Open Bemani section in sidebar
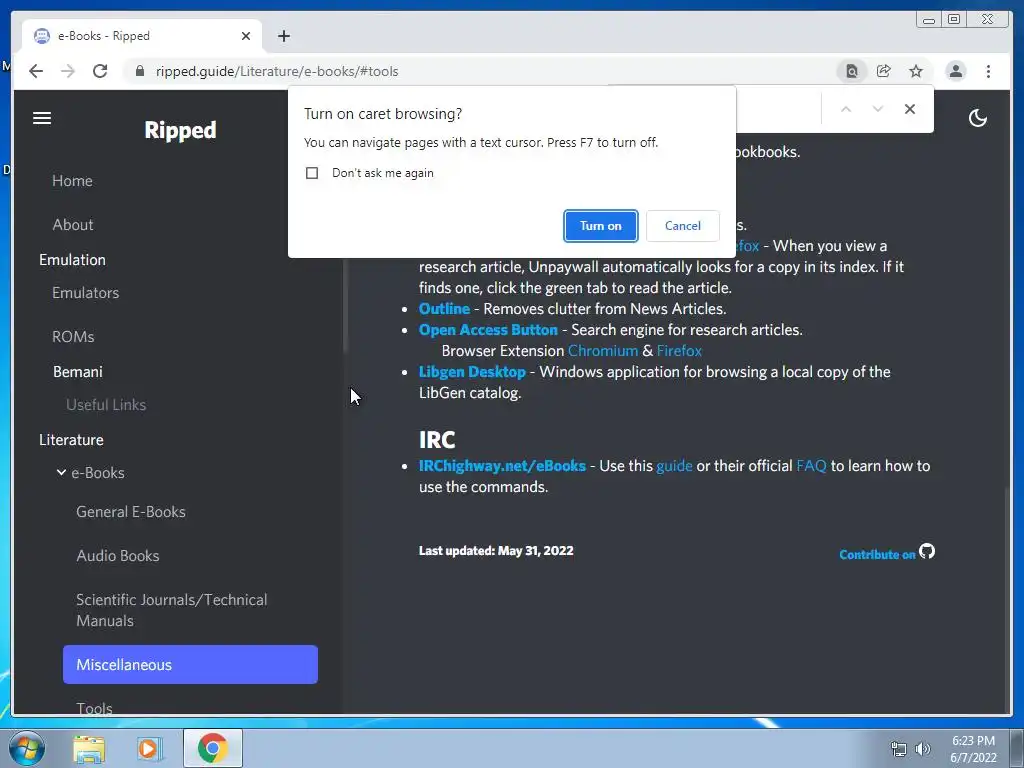The height and width of the screenshot is (768, 1024). (78, 372)
